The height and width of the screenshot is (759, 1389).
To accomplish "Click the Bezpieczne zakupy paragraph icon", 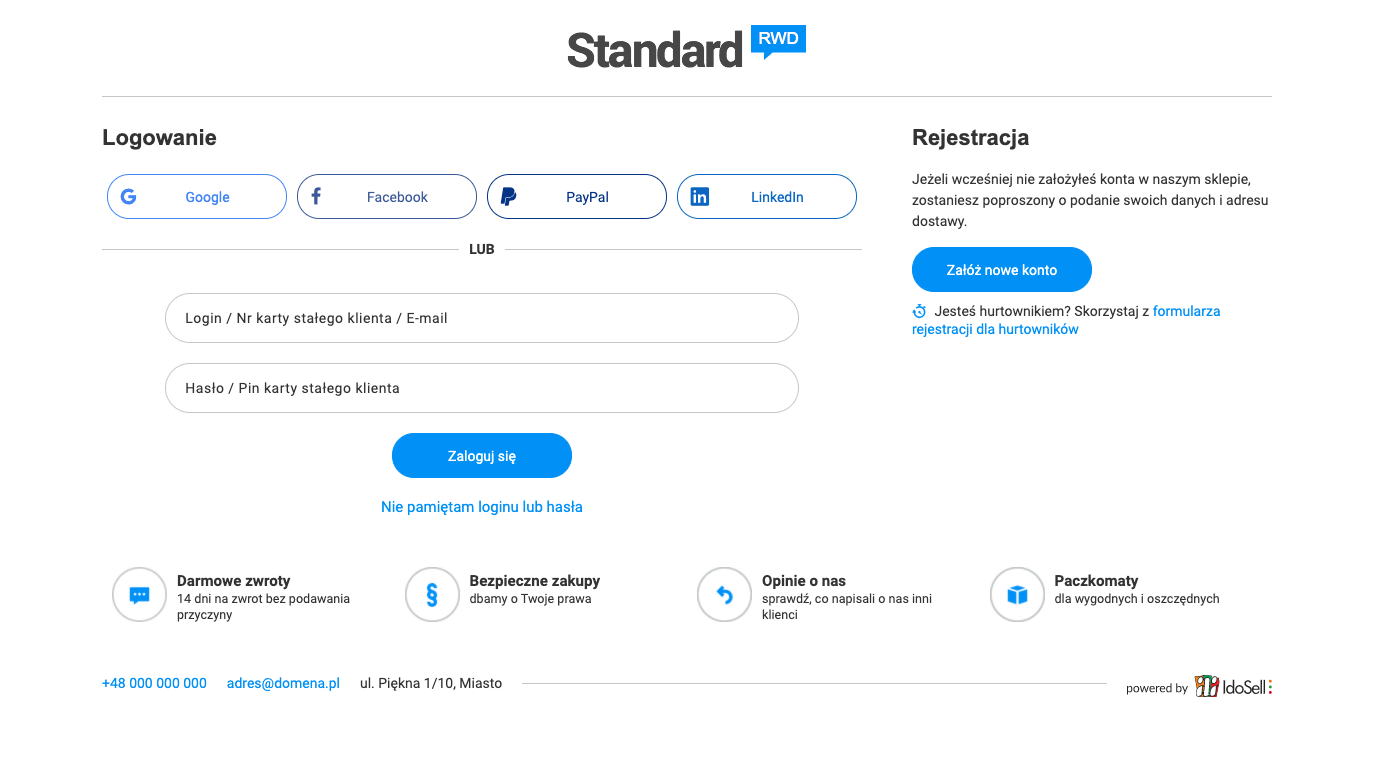I will point(432,595).
